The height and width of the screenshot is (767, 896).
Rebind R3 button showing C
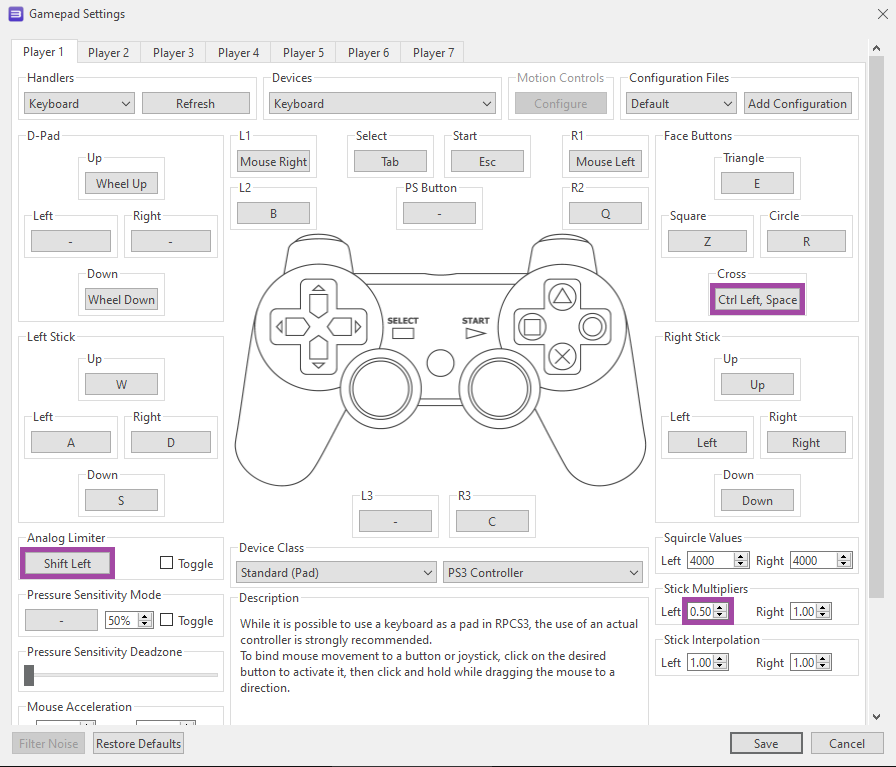pos(492,521)
